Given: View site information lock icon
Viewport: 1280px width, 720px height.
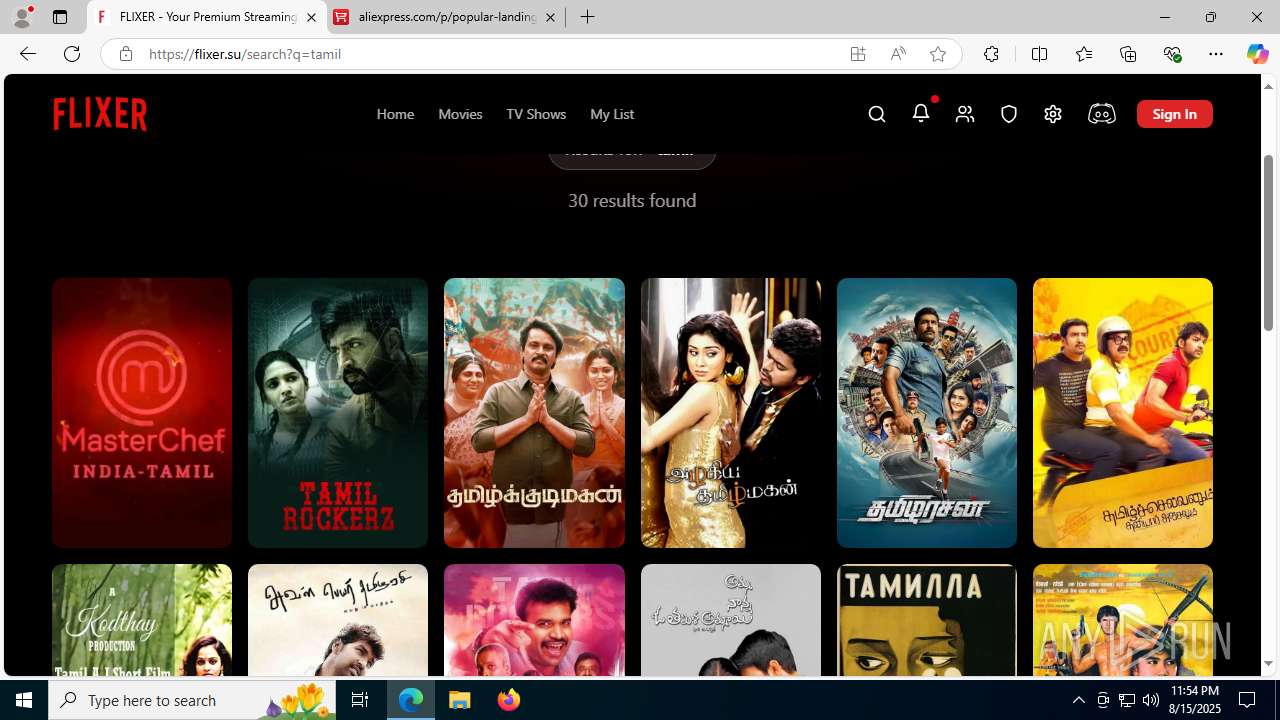Looking at the screenshot, I should 125,54.
